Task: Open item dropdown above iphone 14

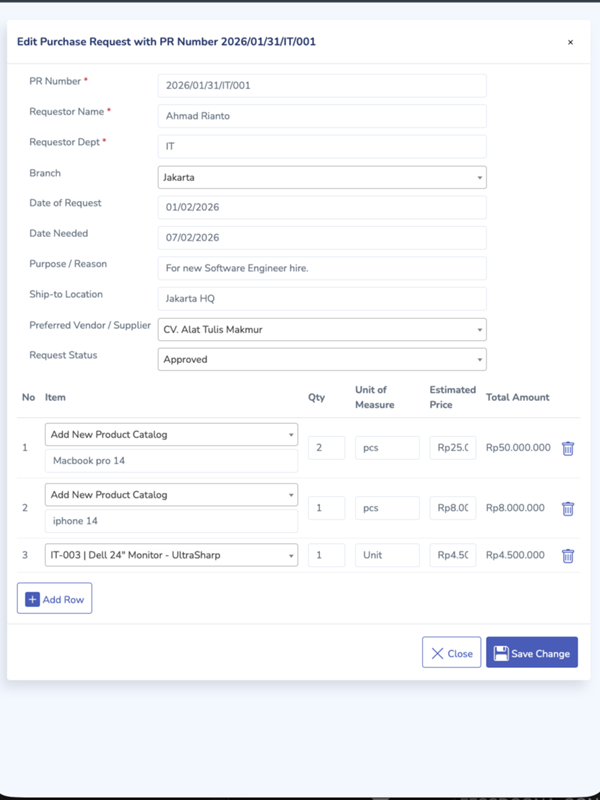Action: tap(171, 494)
